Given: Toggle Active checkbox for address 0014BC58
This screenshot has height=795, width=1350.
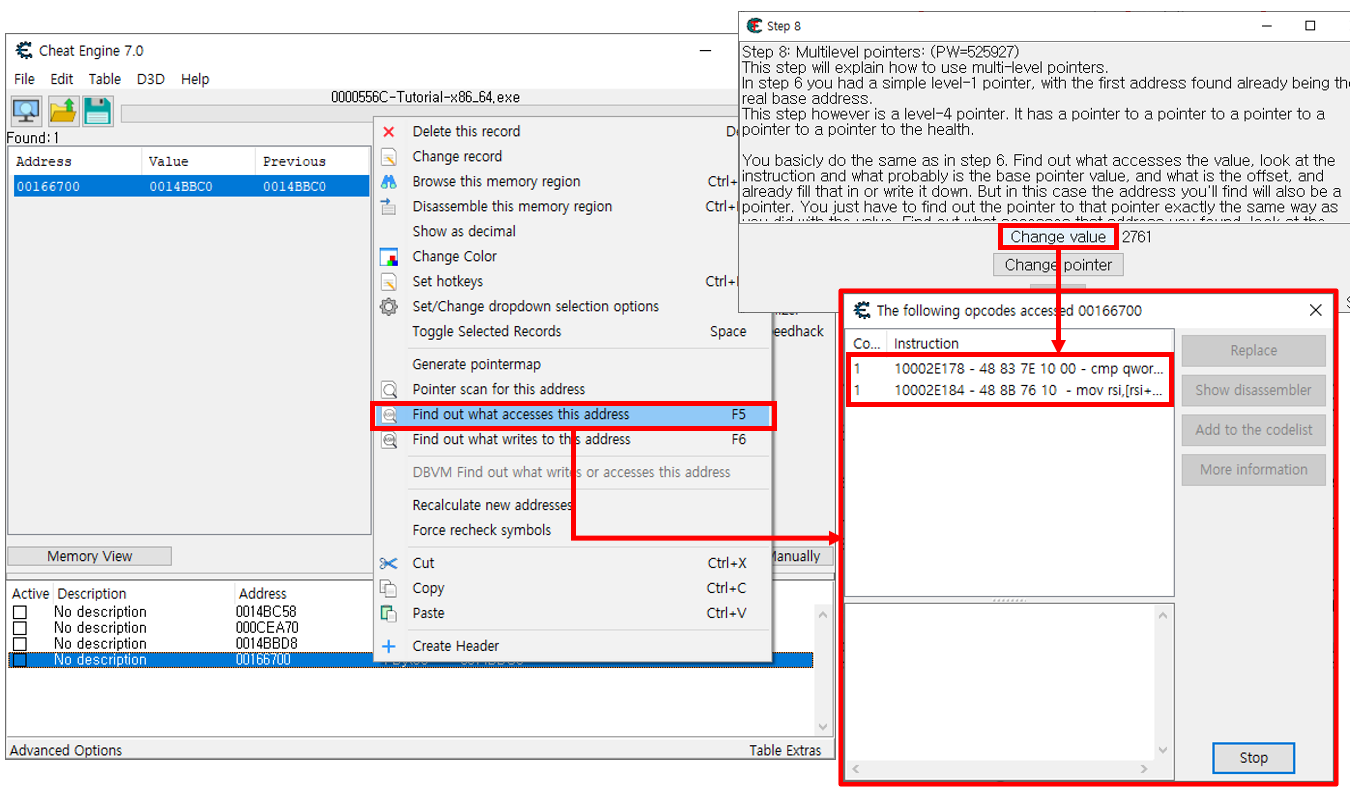Looking at the screenshot, I should pyautogui.click(x=19, y=612).
